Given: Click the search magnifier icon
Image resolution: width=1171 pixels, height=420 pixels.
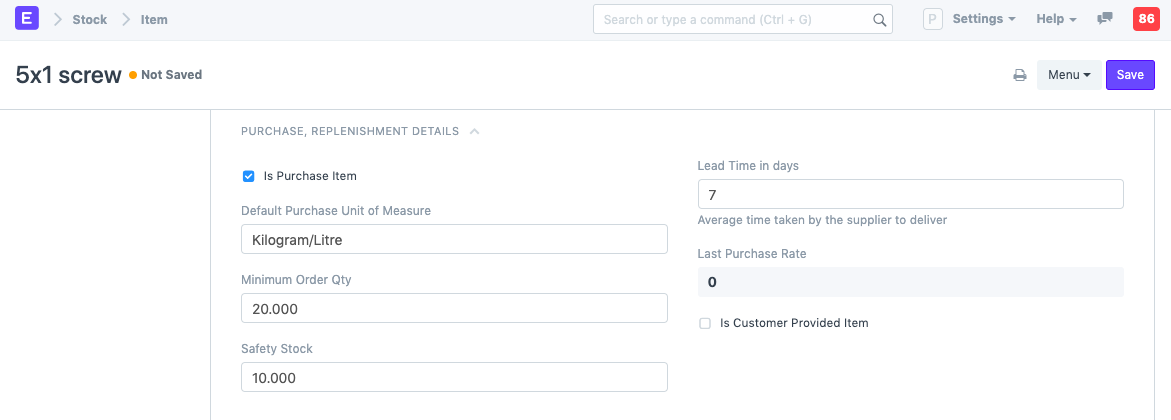Looking at the screenshot, I should pos(880,19).
